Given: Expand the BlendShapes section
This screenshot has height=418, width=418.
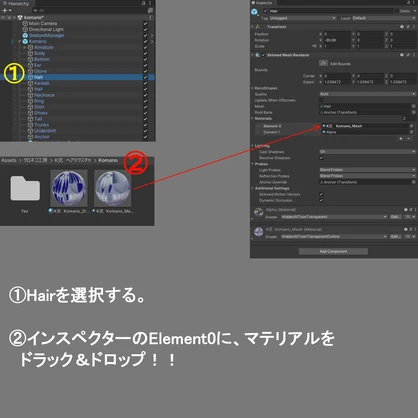Looking at the screenshot, I should 252,88.
